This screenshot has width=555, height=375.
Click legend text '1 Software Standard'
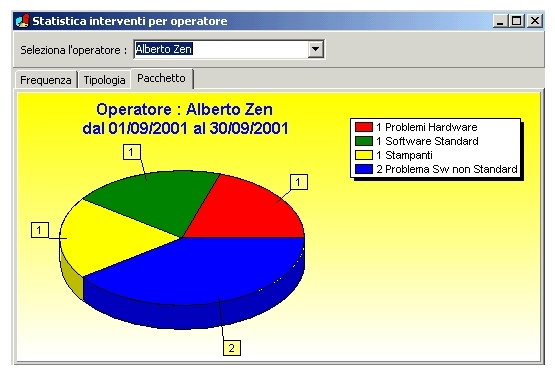click(427, 141)
